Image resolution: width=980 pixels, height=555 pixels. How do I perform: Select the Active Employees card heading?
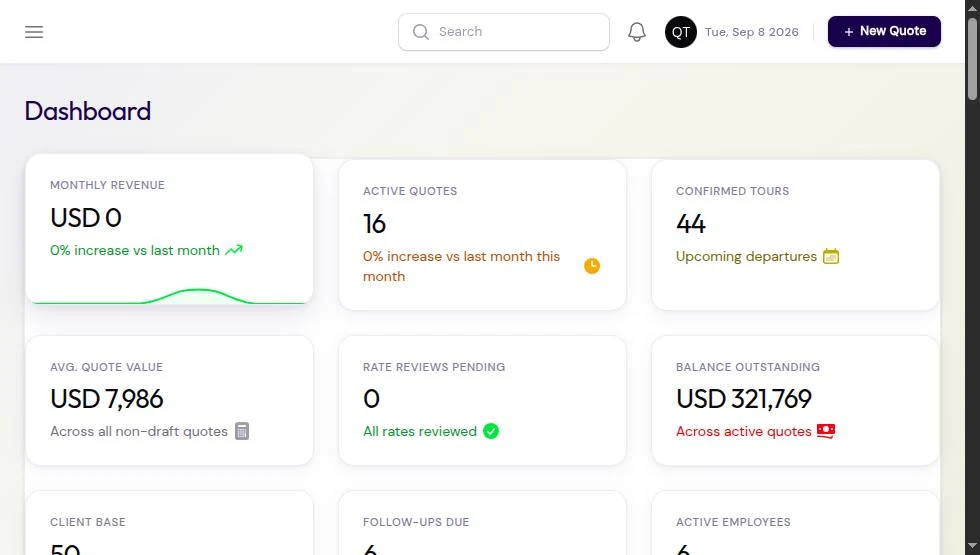point(733,522)
